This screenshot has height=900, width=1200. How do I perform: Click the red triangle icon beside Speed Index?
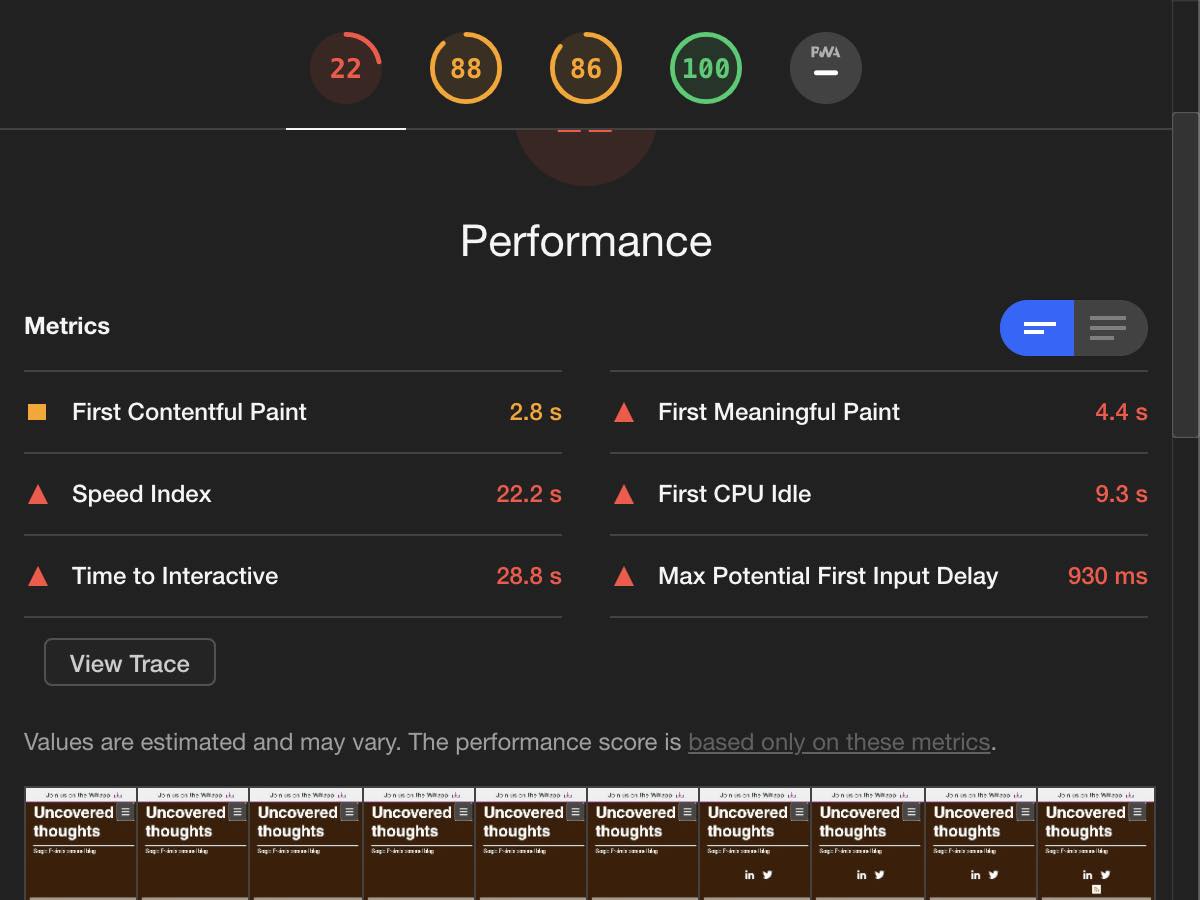tap(38, 494)
